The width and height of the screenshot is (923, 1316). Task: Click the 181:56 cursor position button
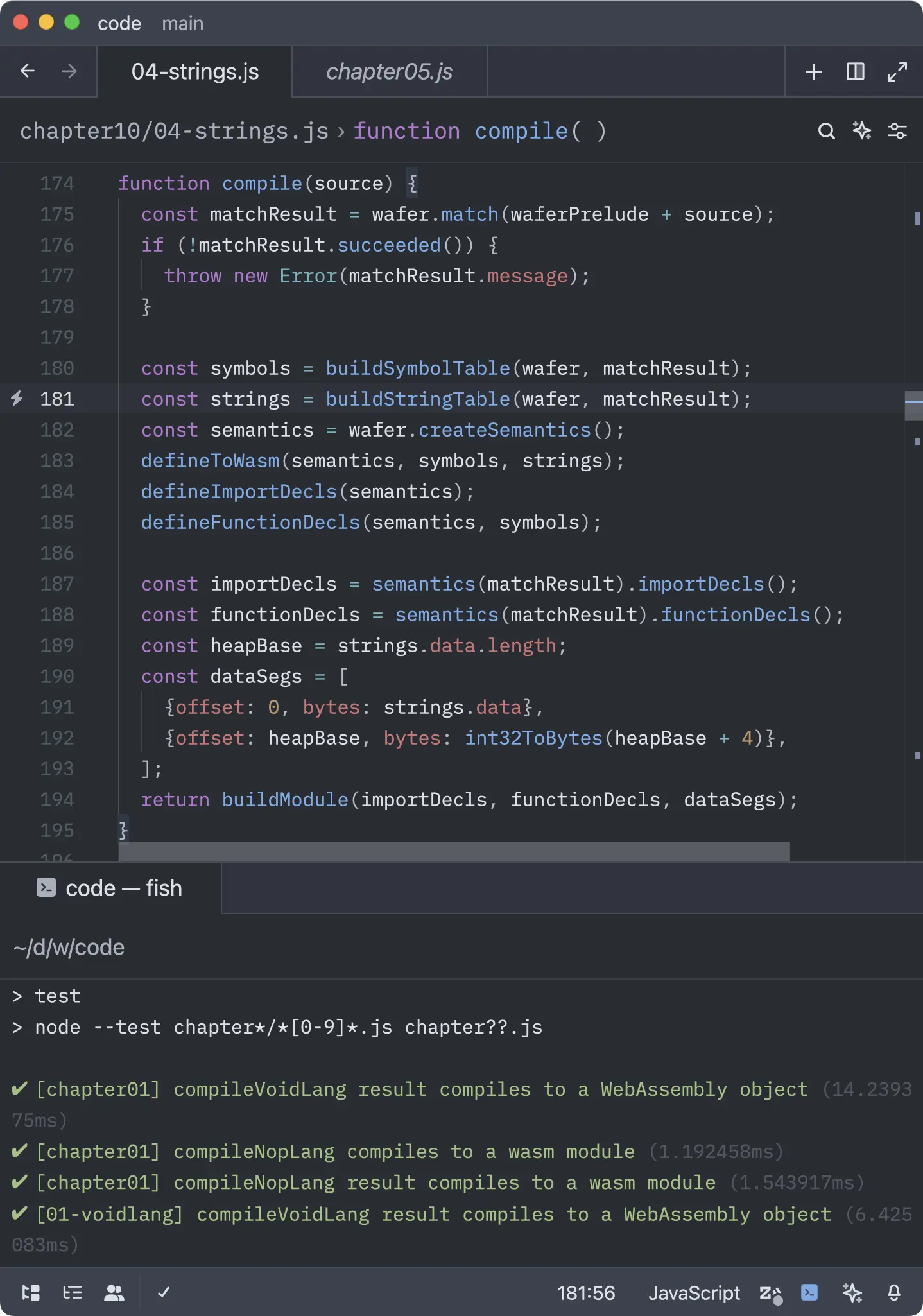[585, 1292]
